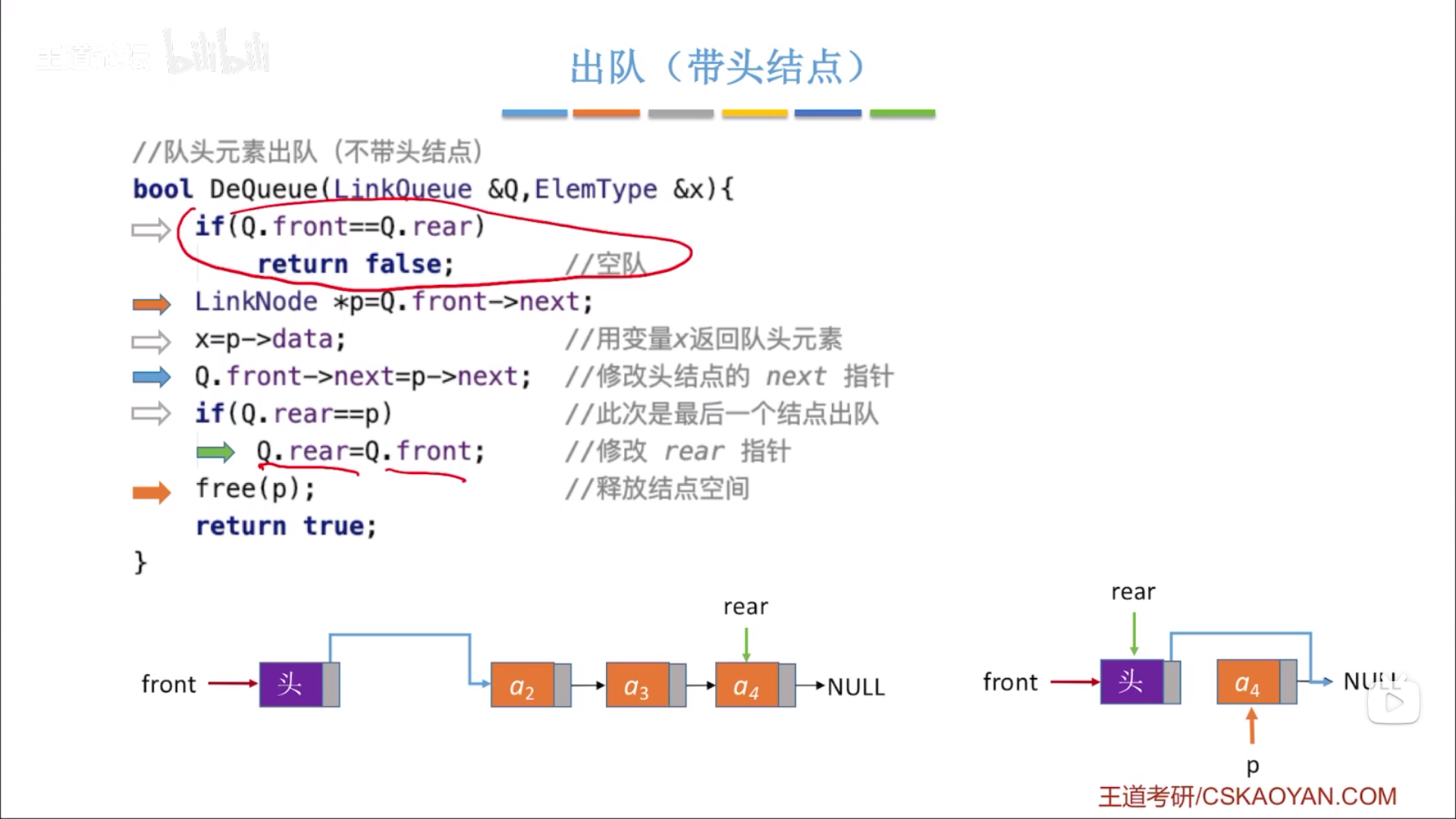Viewport: 1456px width, 819px height.
Task: Click the green bar under the title
Action: [902, 113]
